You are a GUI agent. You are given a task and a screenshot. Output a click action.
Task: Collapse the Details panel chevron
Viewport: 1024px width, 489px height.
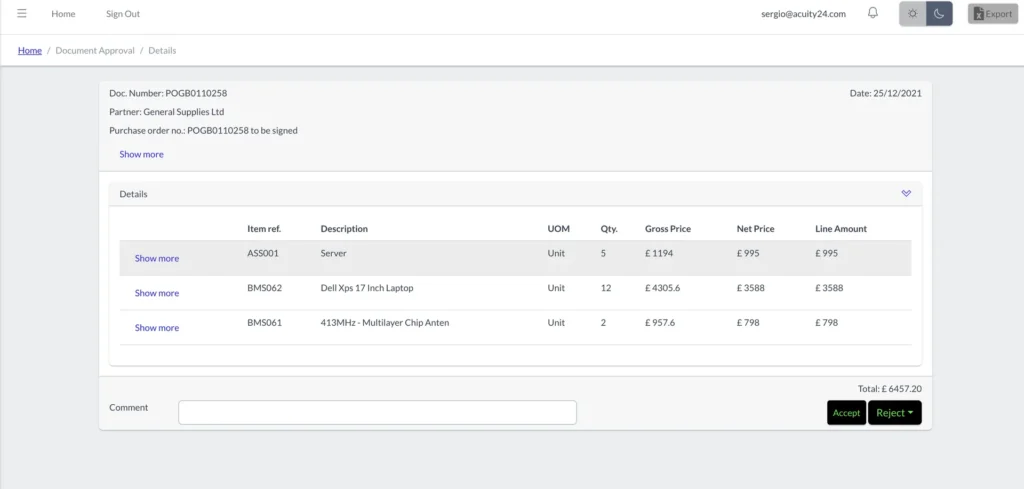point(906,194)
